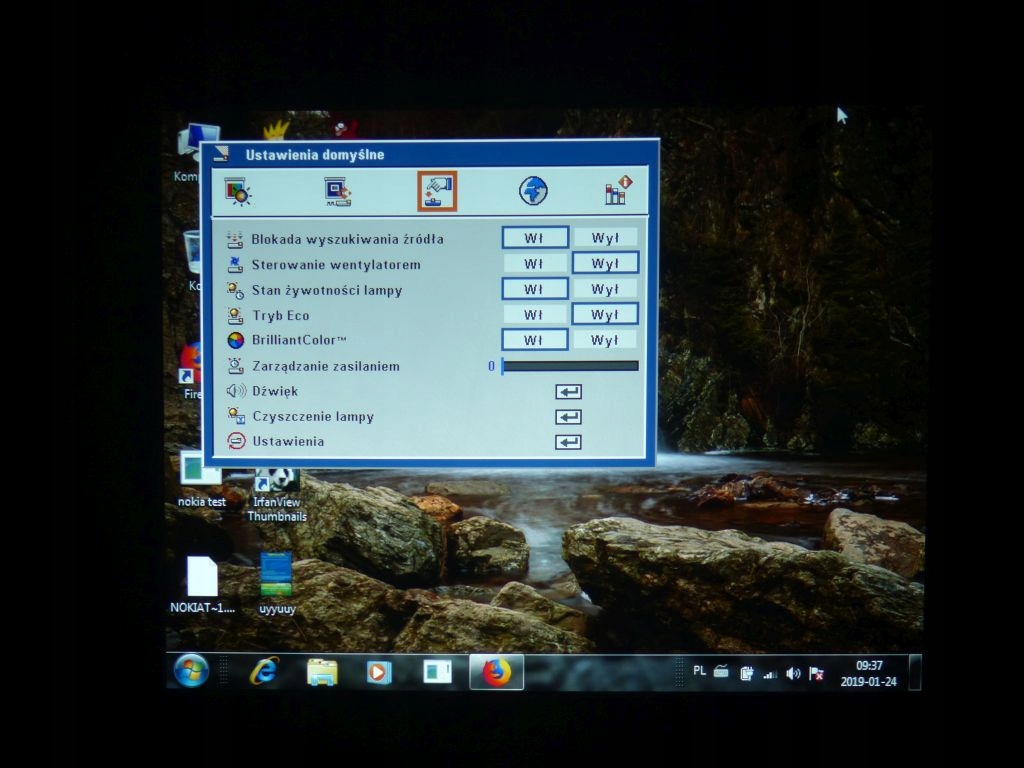Viewport: 1024px width, 768px height.
Task: Launch Firefox from the taskbar
Action: click(497, 672)
